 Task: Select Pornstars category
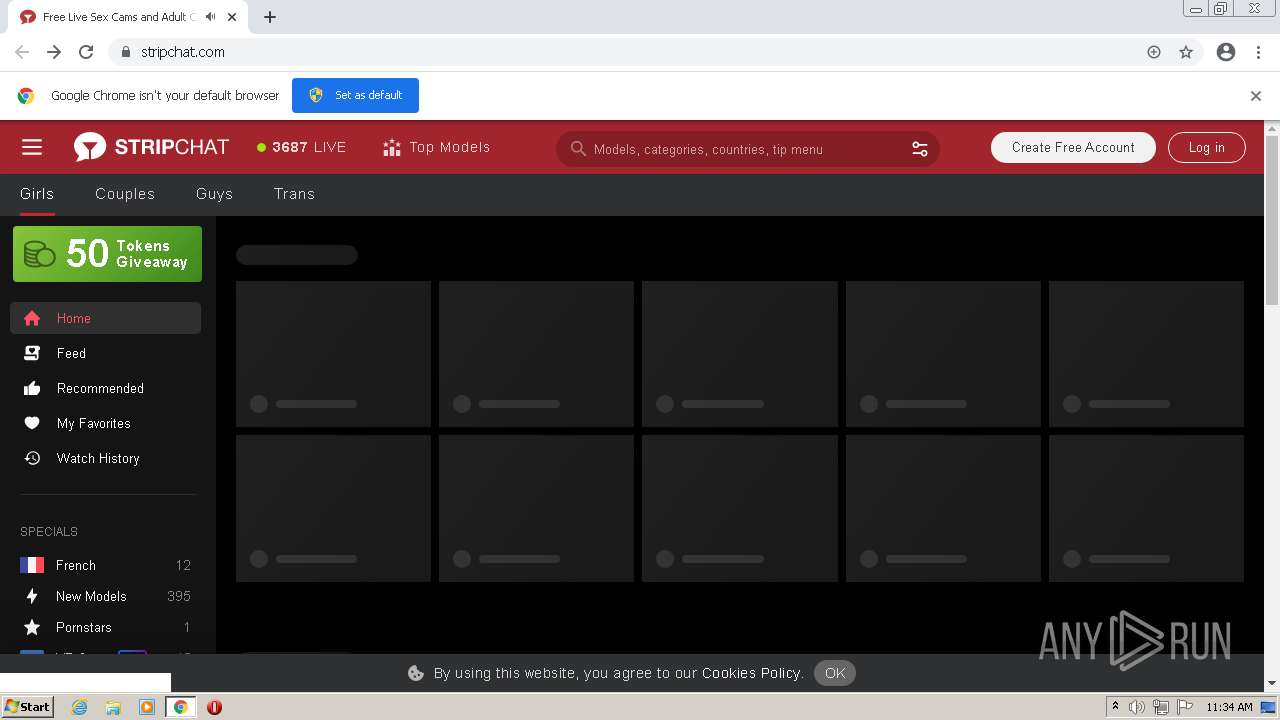105,627
